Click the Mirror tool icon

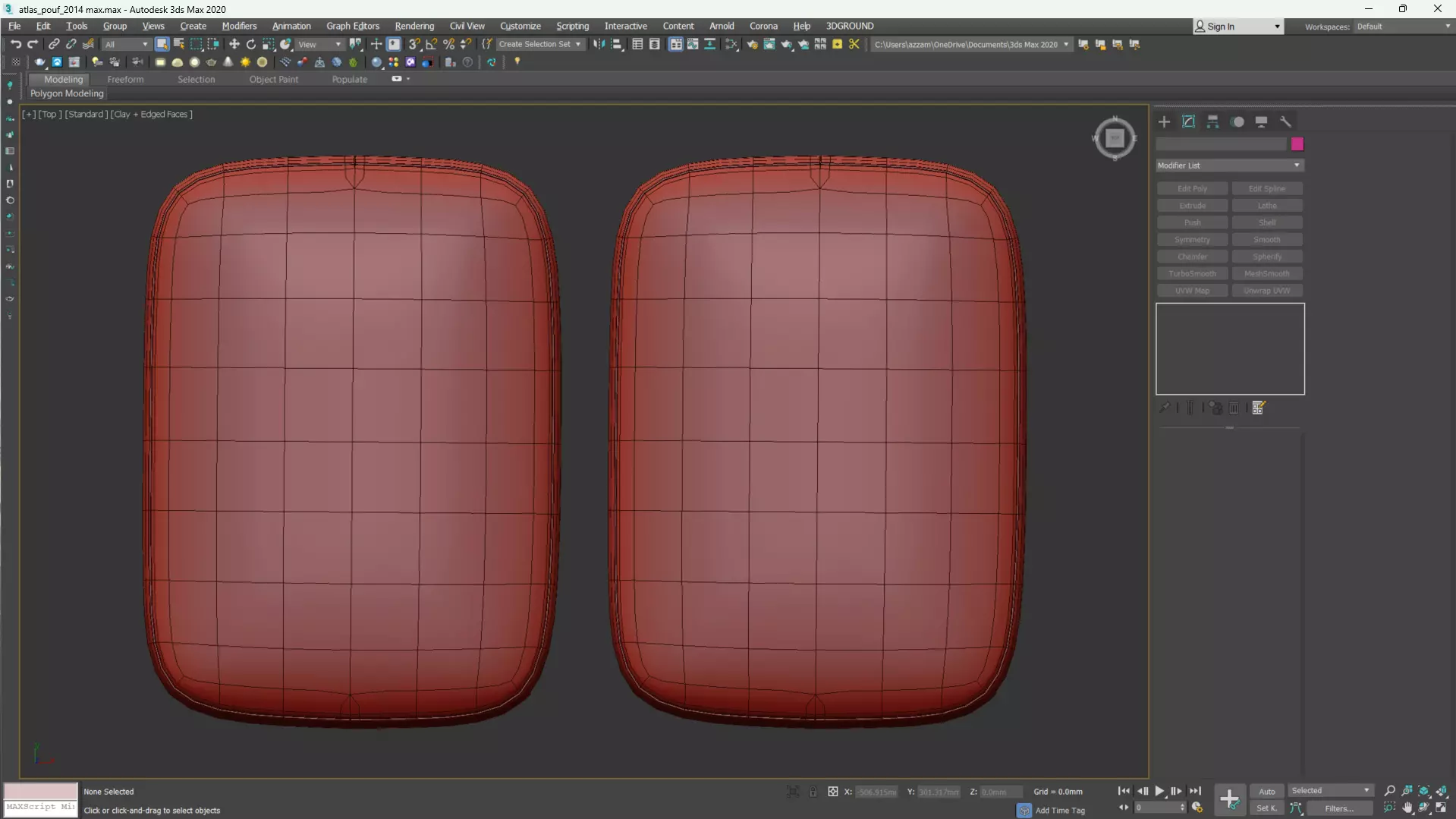(599, 44)
